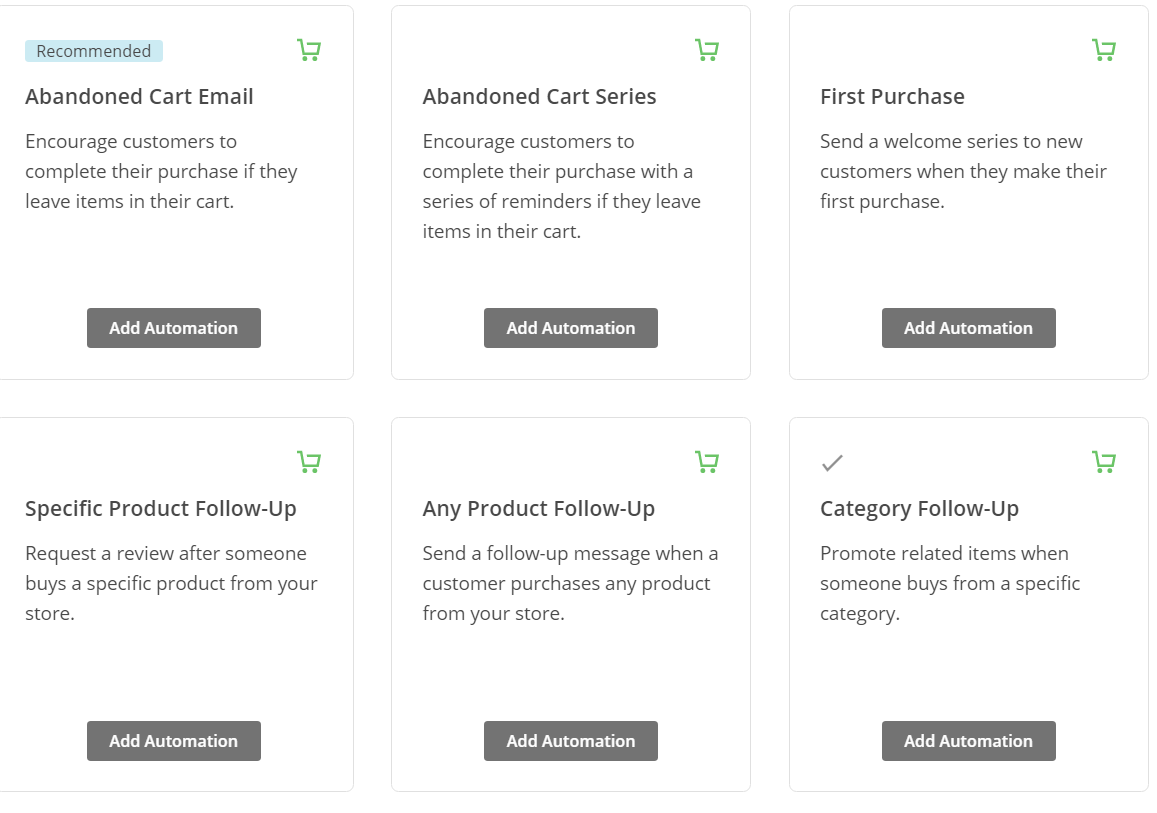
Task: Select the First Purchase heading
Action: (x=892, y=97)
